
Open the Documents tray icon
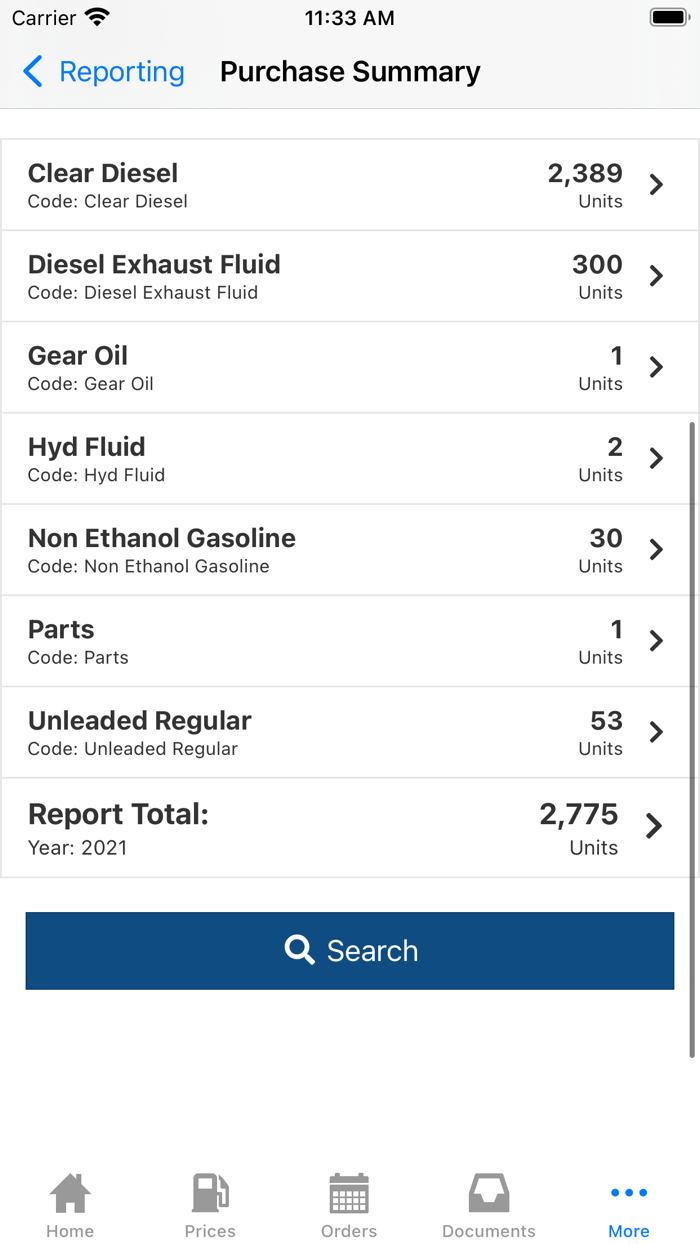489,1193
